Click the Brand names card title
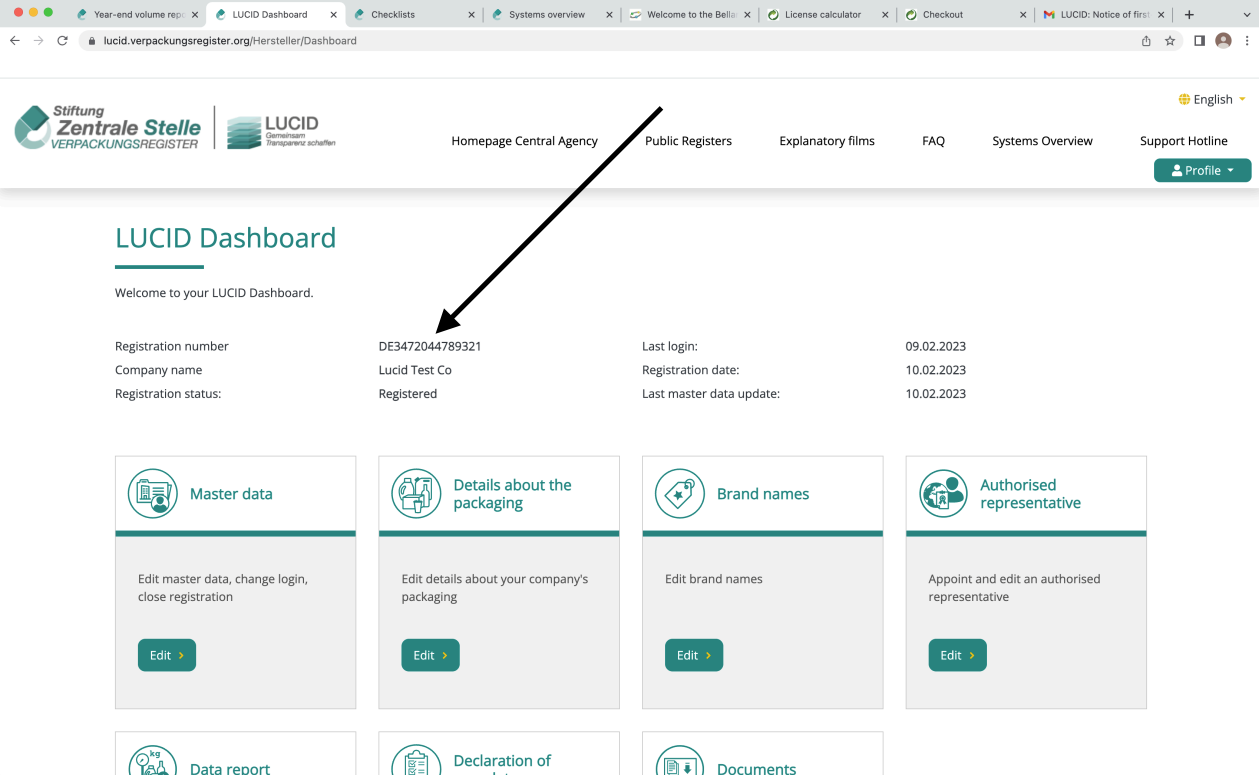The width and height of the screenshot is (1259, 775). click(x=763, y=494)
